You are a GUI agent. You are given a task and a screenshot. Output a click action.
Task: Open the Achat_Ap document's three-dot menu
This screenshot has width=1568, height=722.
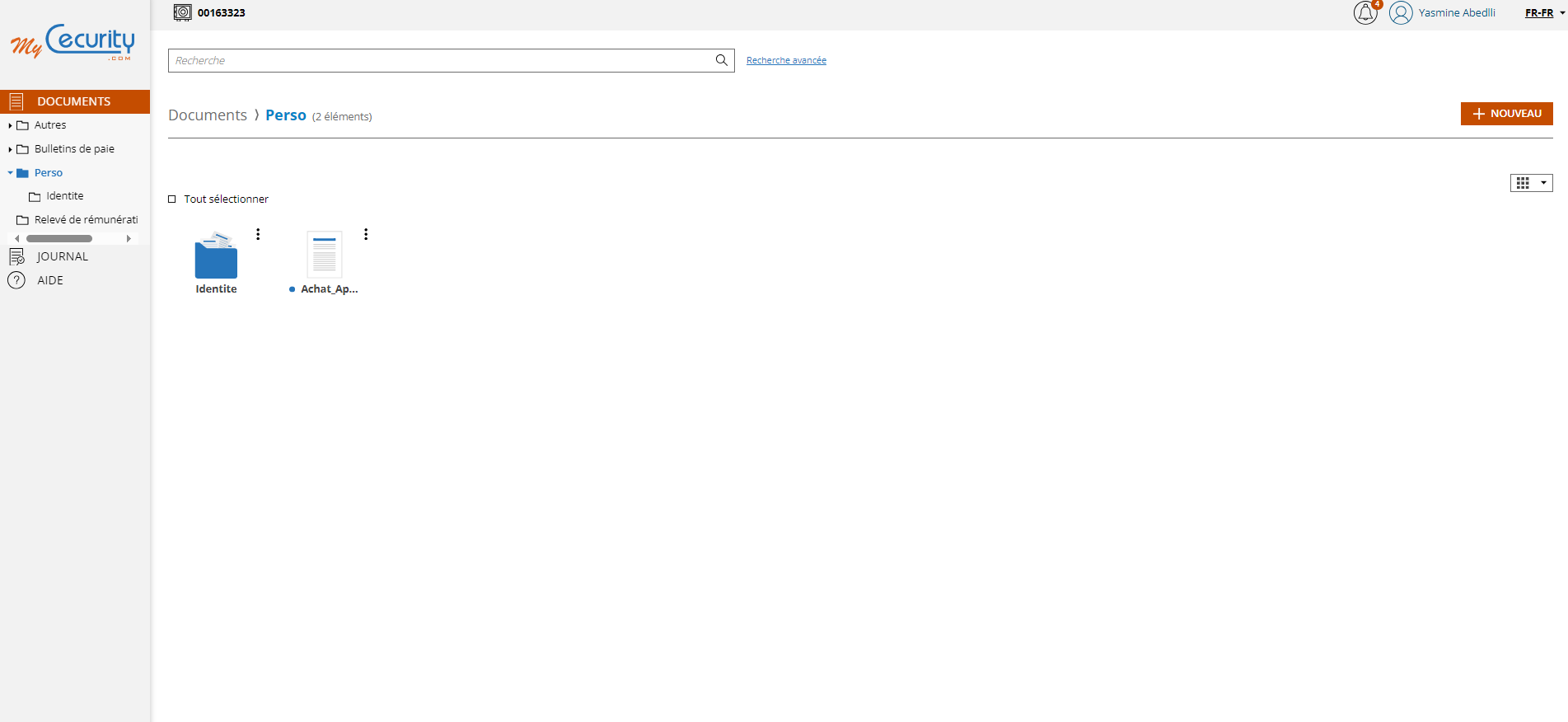click(366, 234)
